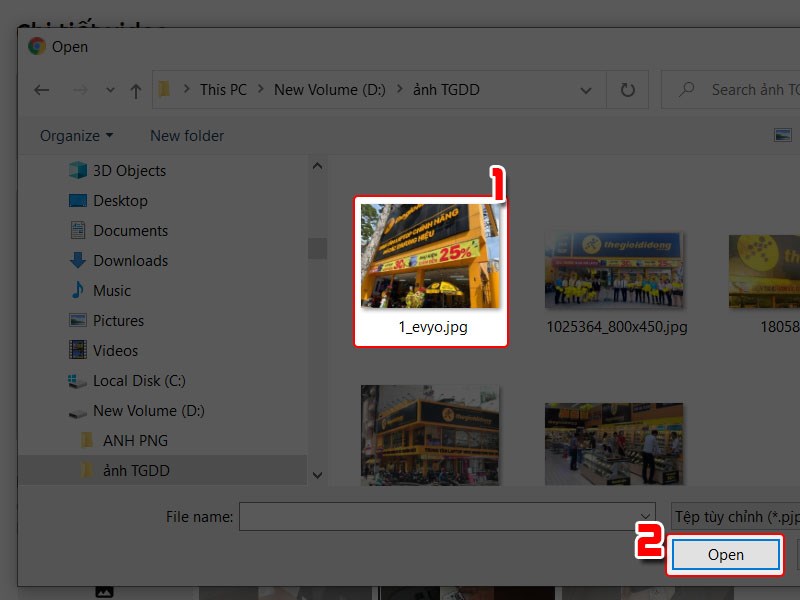This screenshot has height=600, width=800.
Task: Click the Downloads arrow icon
Action: click(78, 260)
